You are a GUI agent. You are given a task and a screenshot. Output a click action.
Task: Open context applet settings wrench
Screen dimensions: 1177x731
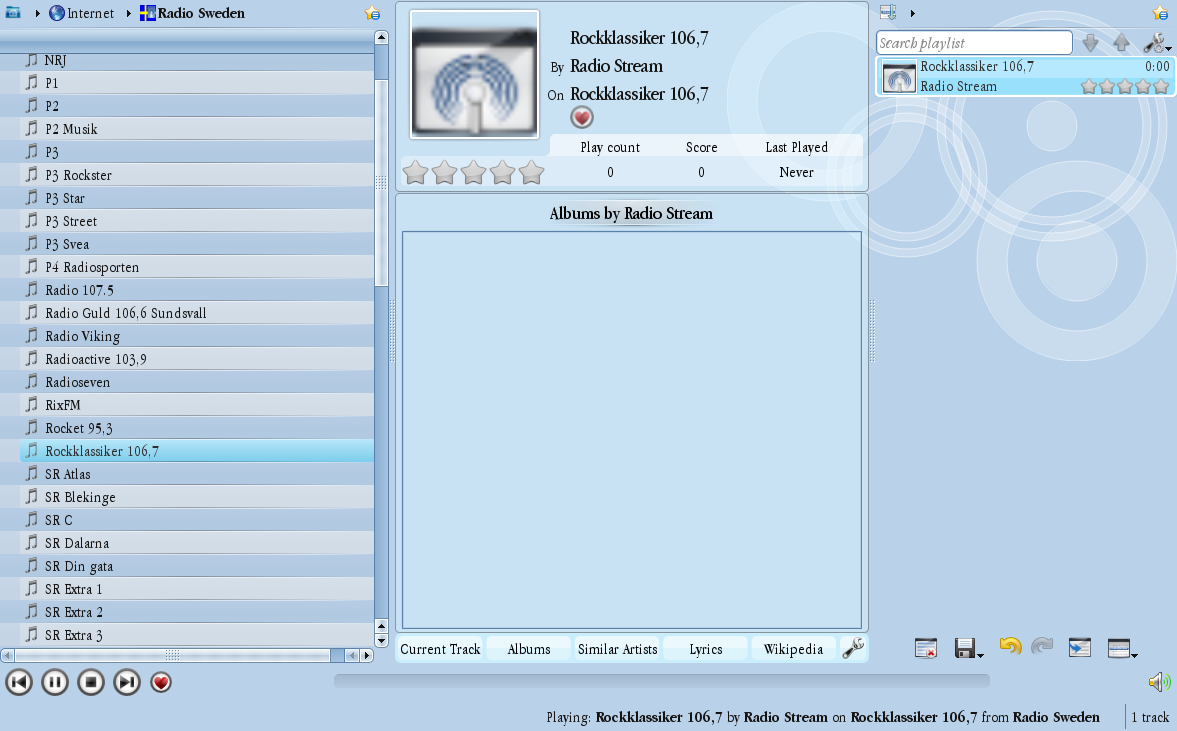point(853,648)
